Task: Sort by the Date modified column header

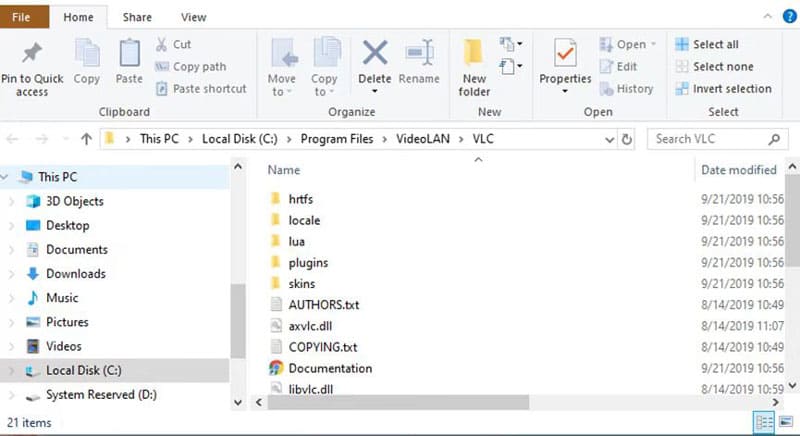Action: (x=739, y=170)
